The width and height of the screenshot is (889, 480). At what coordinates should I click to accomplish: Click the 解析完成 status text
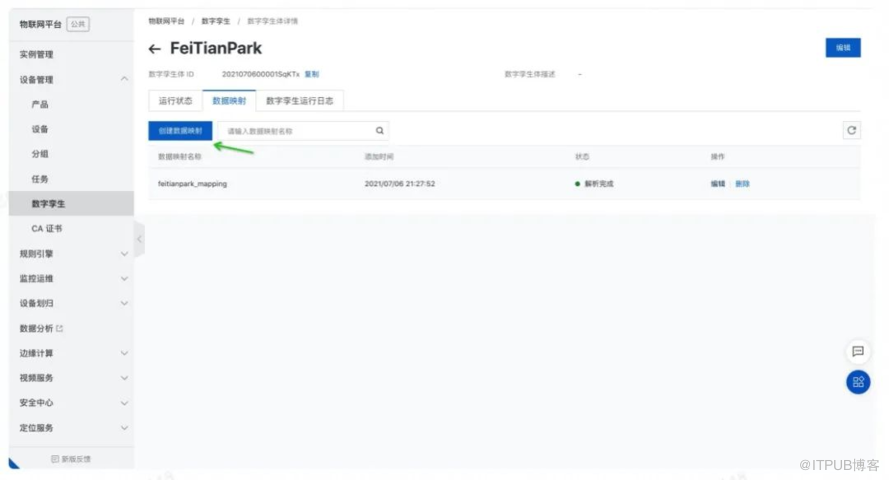coord(599,184)
